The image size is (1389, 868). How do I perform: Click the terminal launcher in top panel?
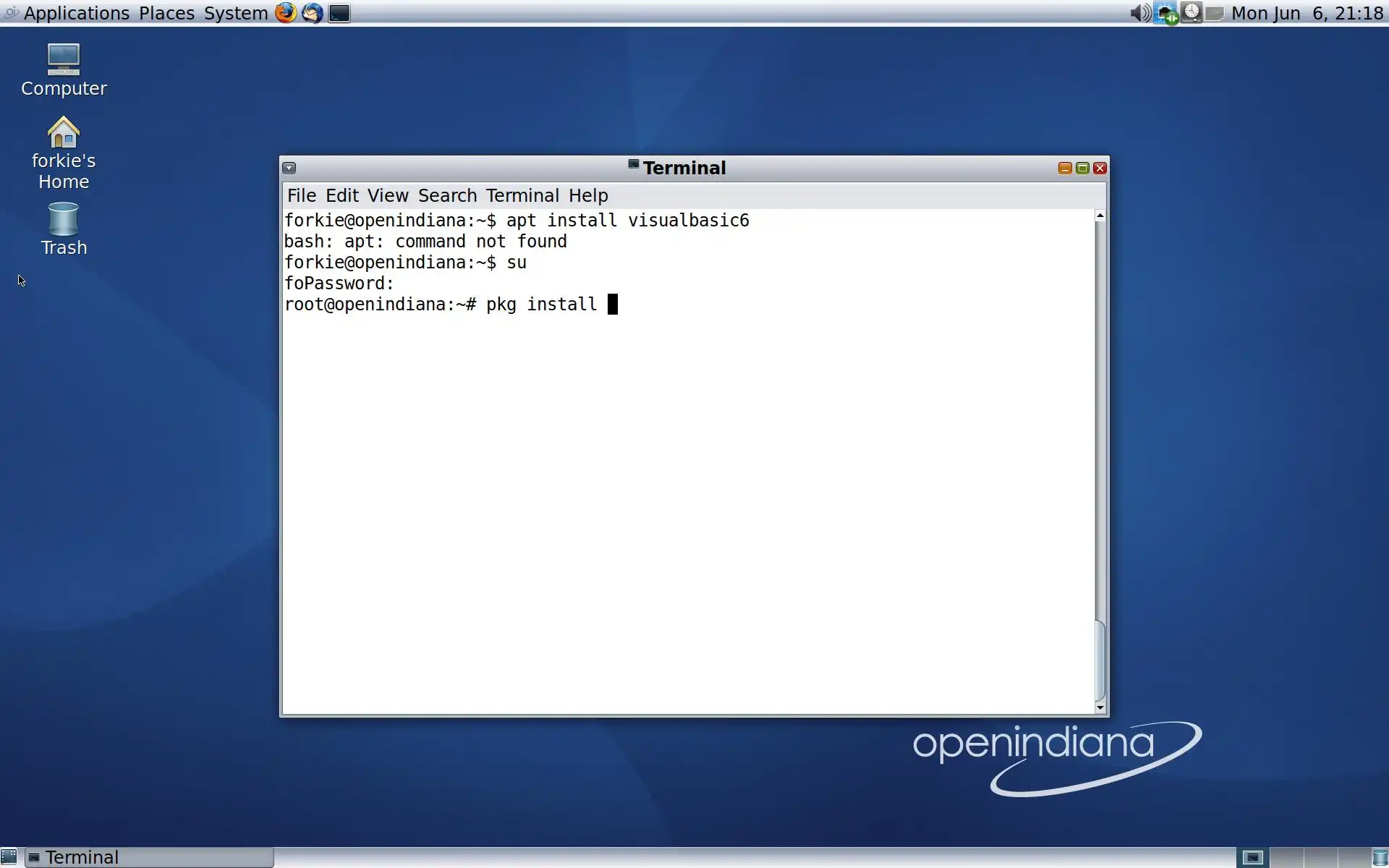339,13
